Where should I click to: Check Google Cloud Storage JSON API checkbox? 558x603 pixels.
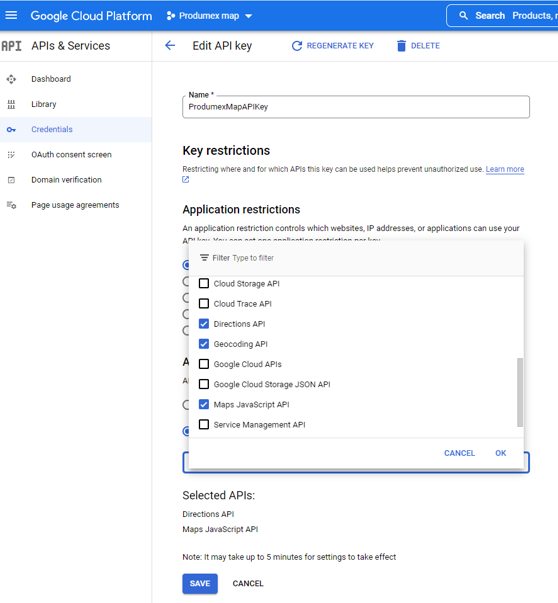pos(204,384)
